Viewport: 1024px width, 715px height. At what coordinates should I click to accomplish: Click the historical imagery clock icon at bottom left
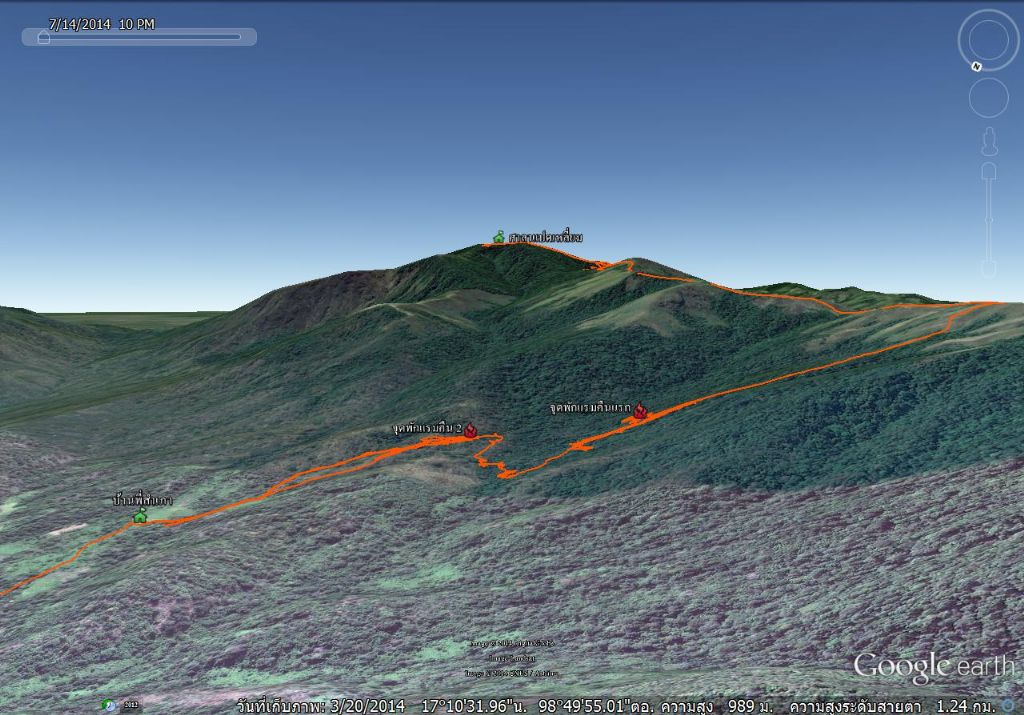109,705
